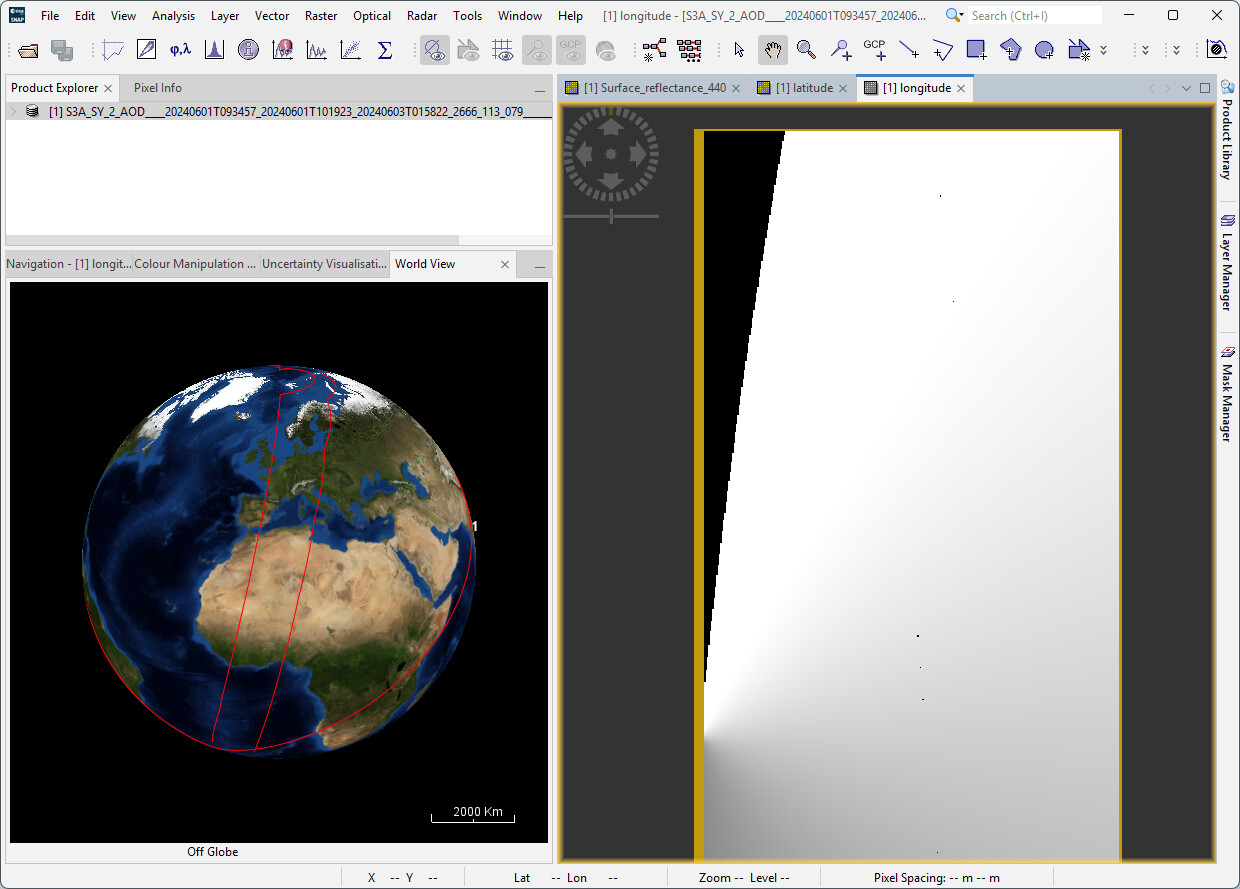Open the Spectrum View tool
This screenshot has height=889, width=1240.
[282, 50]
